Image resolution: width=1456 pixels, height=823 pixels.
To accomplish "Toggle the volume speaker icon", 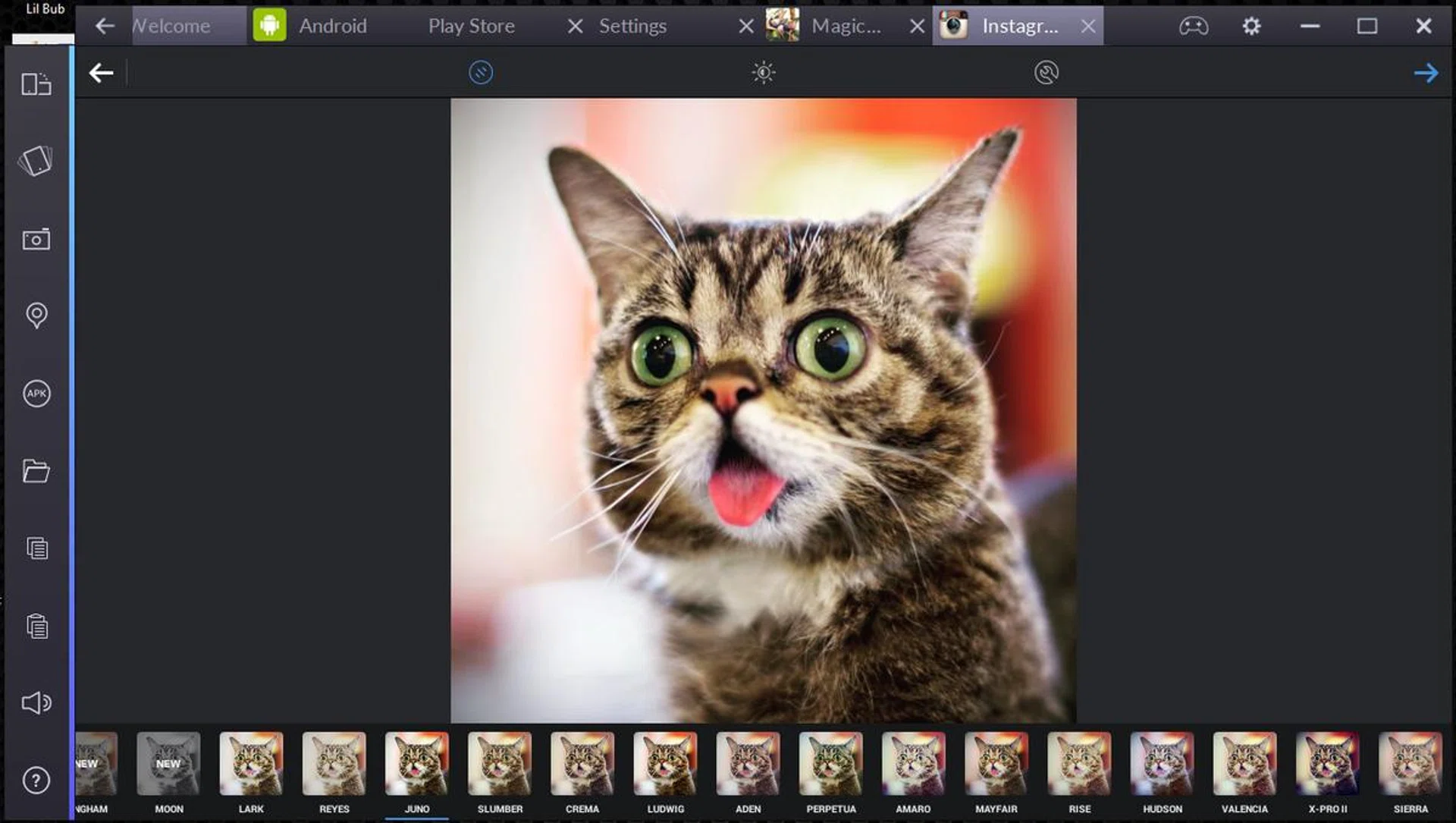I will [36, 703].
